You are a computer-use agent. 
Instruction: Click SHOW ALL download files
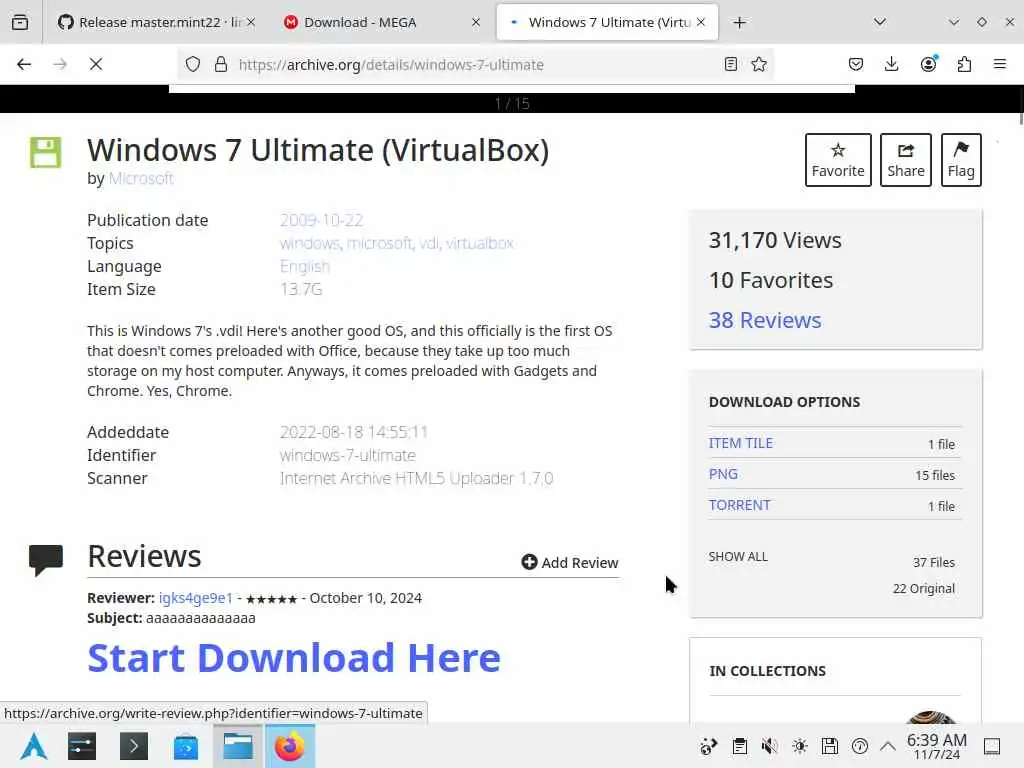pos(738,556)
